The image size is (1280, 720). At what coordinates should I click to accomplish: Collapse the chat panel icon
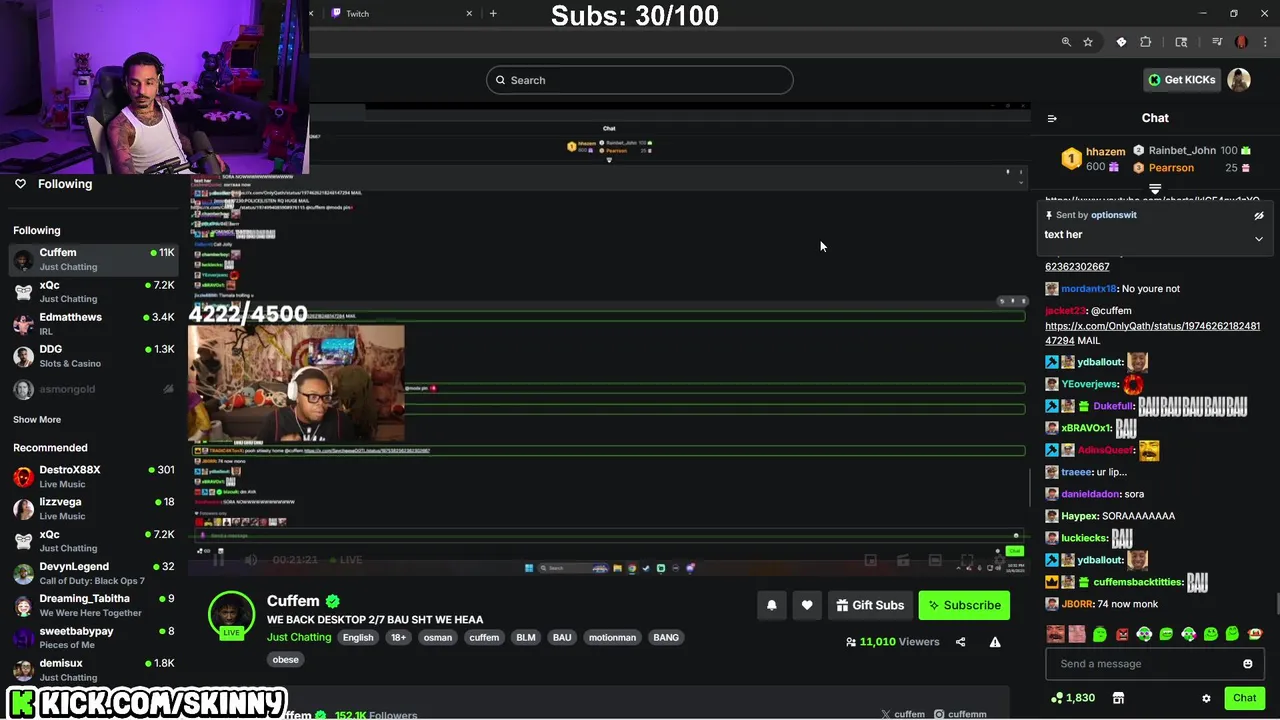pyautogui.click(x=1052, y=118)
